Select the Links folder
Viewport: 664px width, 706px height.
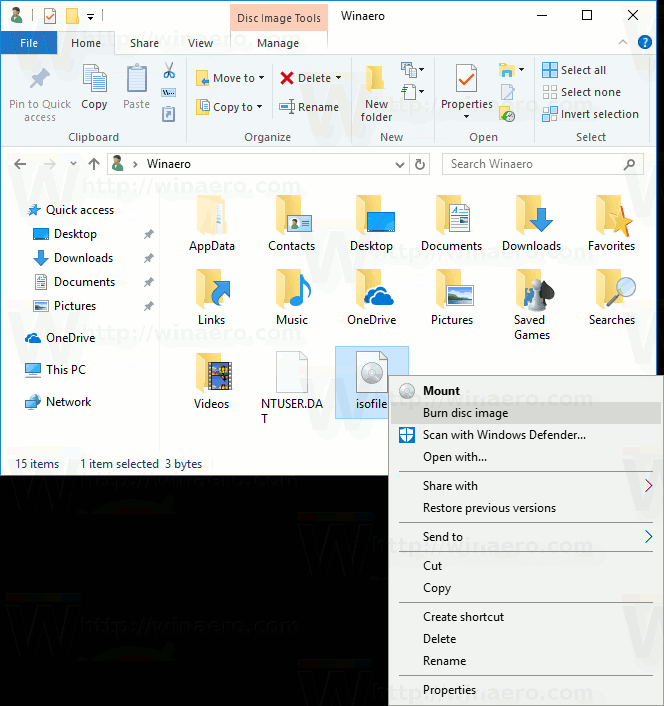click(x=212, y=297)
